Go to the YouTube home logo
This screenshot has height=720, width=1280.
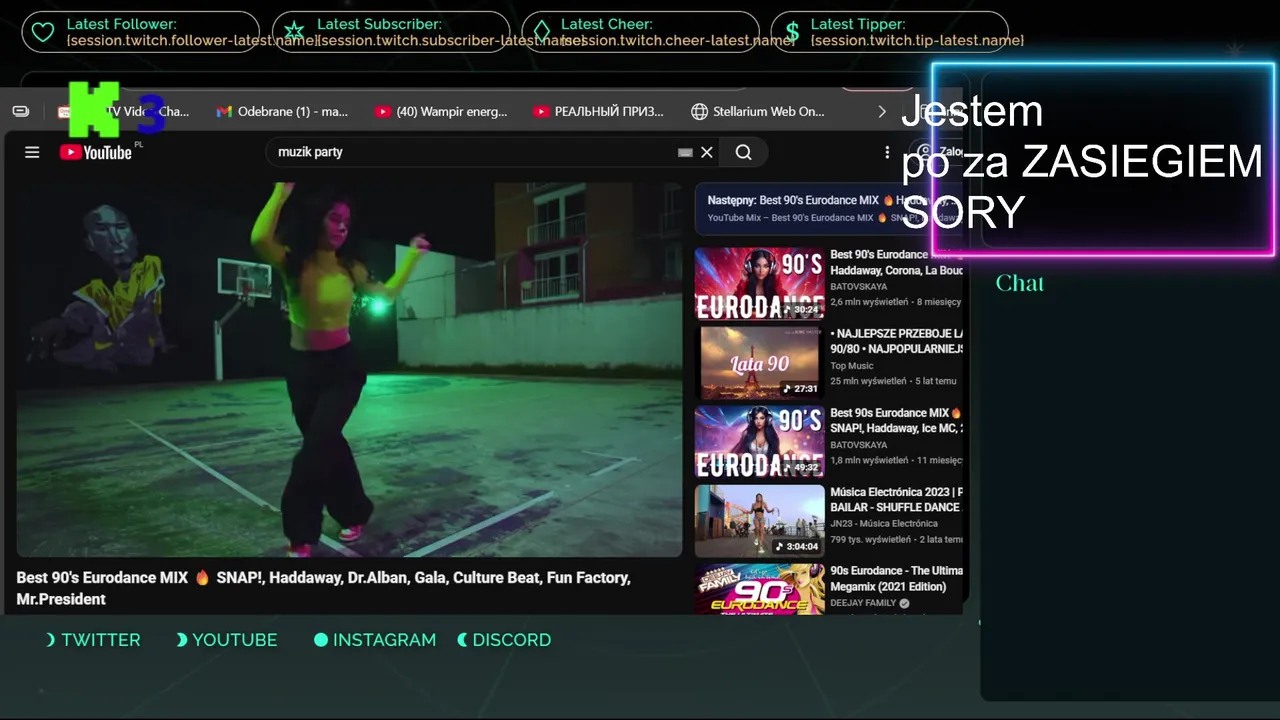point(96,152)
